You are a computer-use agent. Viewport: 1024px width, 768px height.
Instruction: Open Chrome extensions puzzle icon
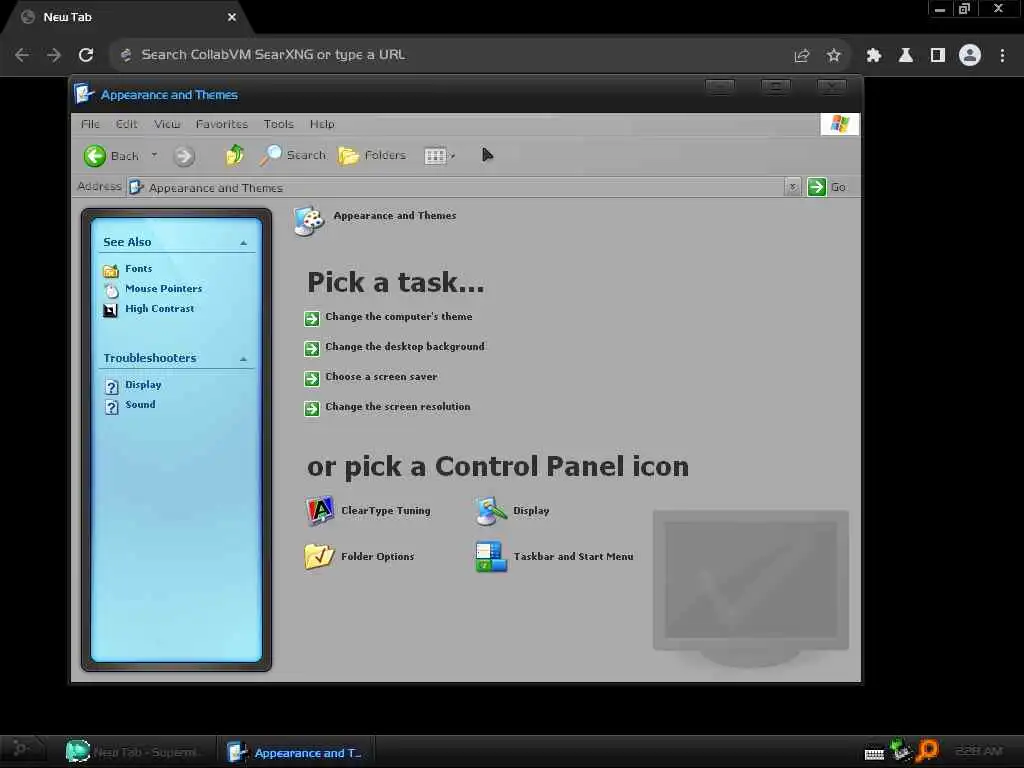[873, 56]
